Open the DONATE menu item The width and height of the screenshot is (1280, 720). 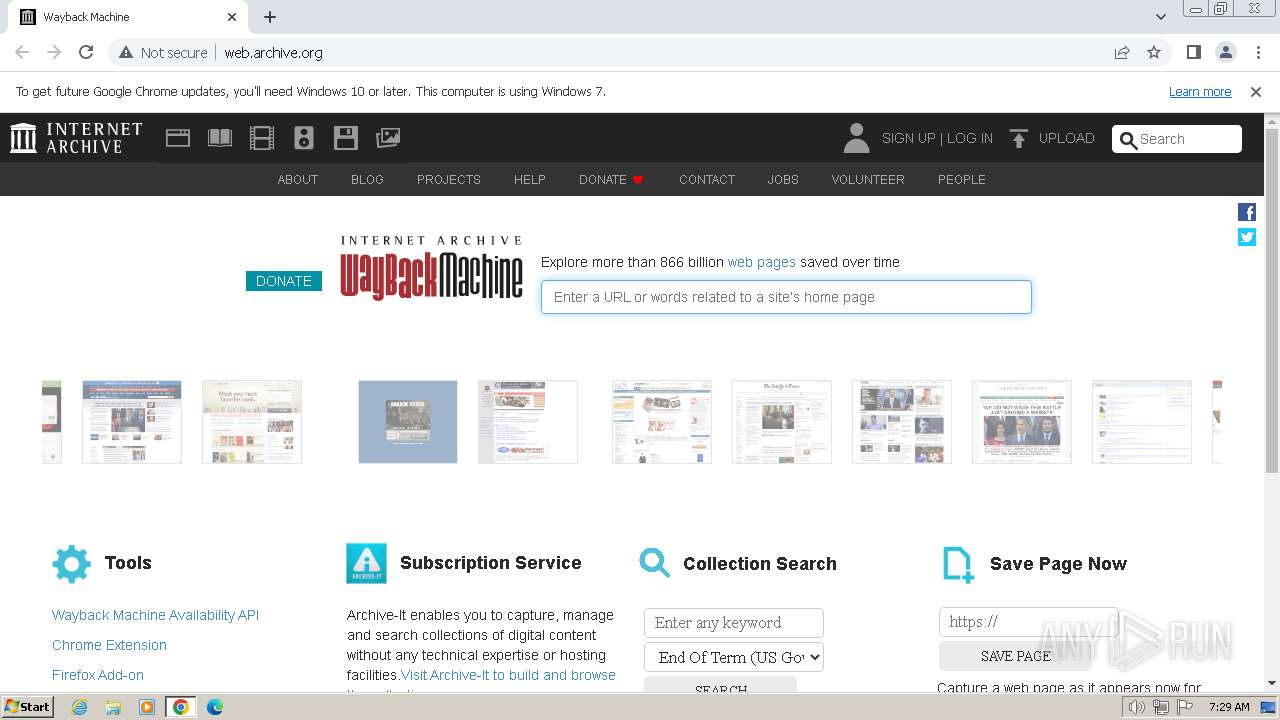pyautogui.click(x=611, y=180)
